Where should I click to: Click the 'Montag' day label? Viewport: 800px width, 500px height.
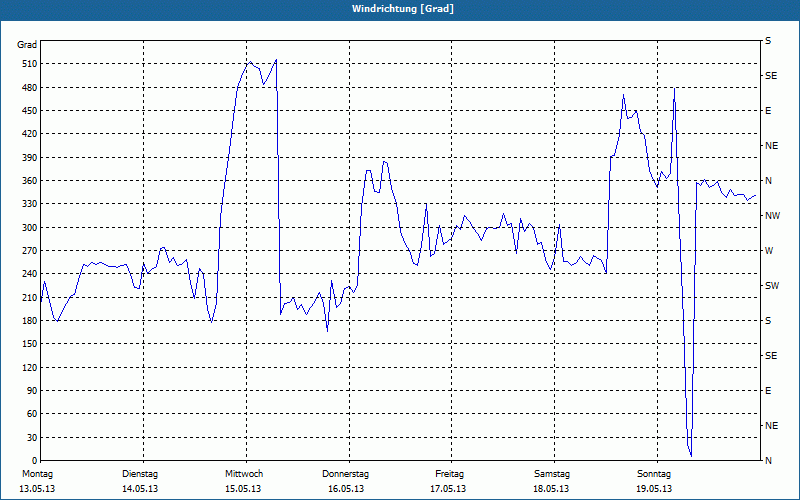pyautogui.click(x=37, y=474)
